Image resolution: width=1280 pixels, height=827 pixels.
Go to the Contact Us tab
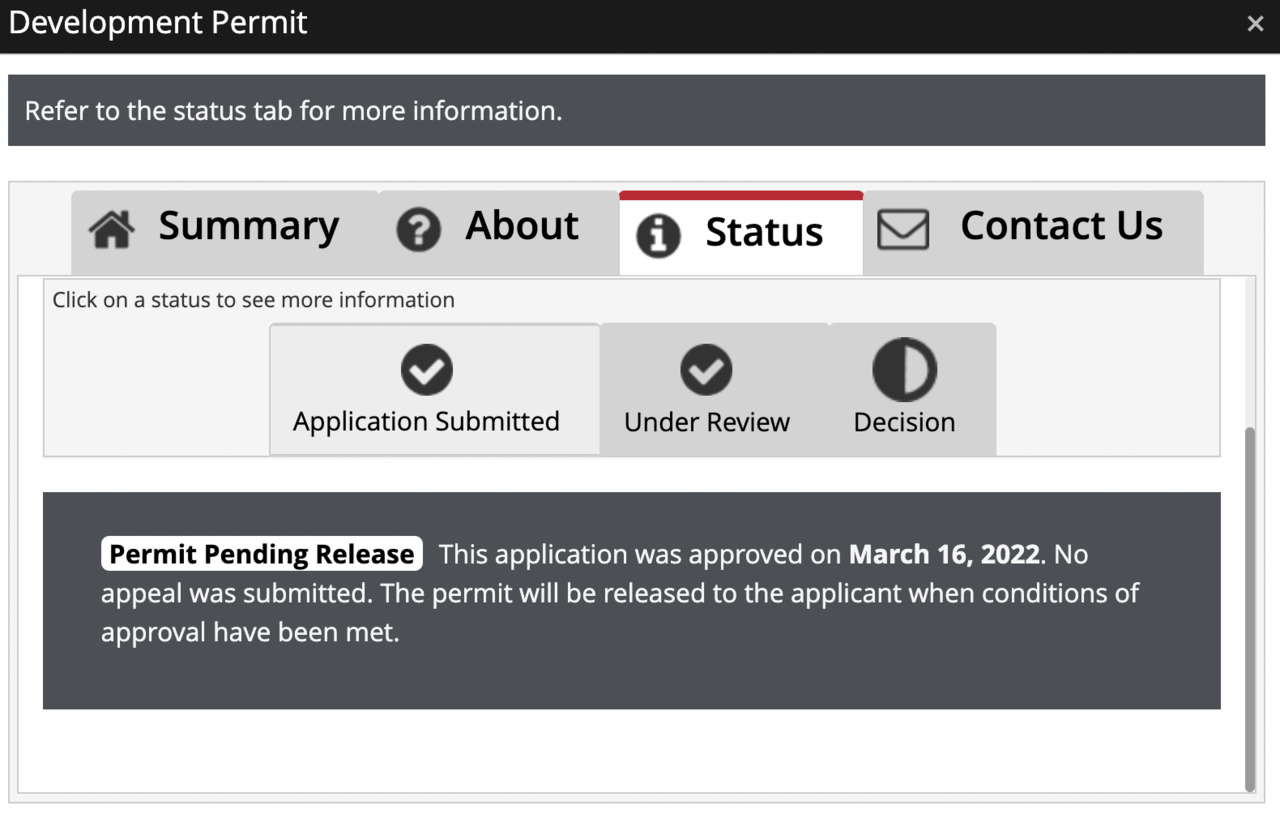tap(1061, 226)
